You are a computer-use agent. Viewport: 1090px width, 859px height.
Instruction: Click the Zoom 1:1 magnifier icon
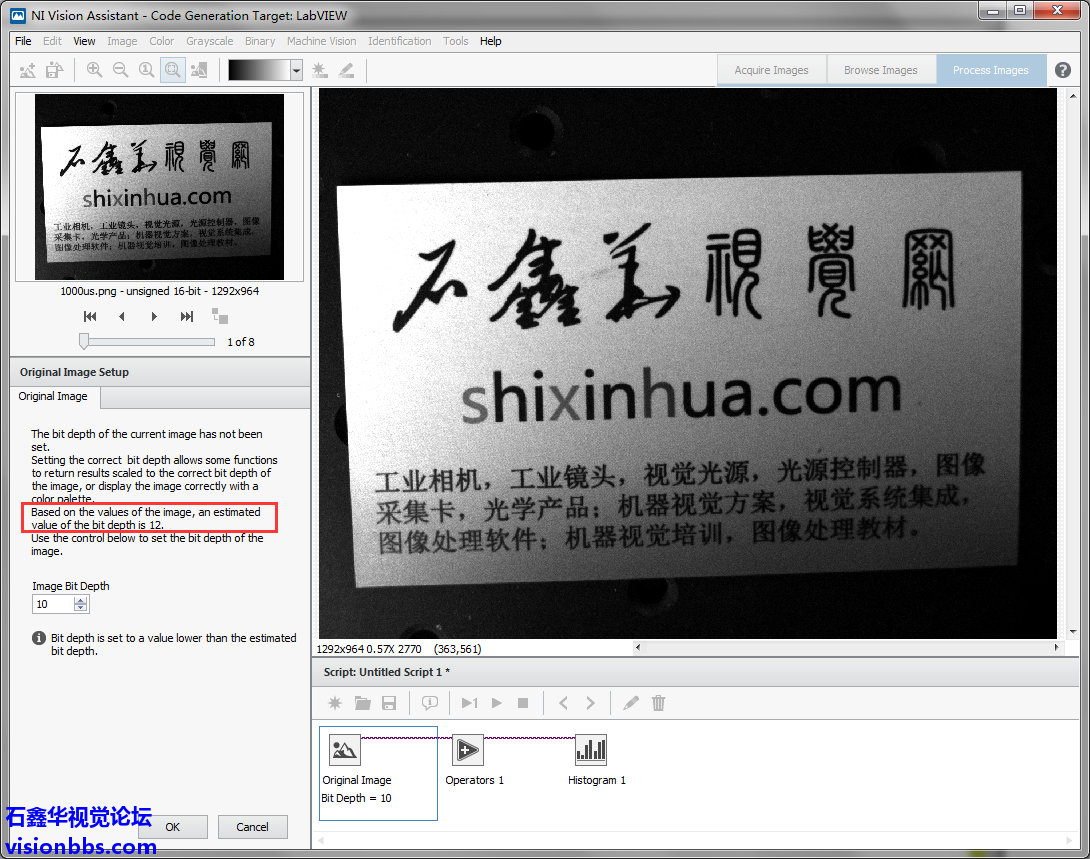(146, 70)
